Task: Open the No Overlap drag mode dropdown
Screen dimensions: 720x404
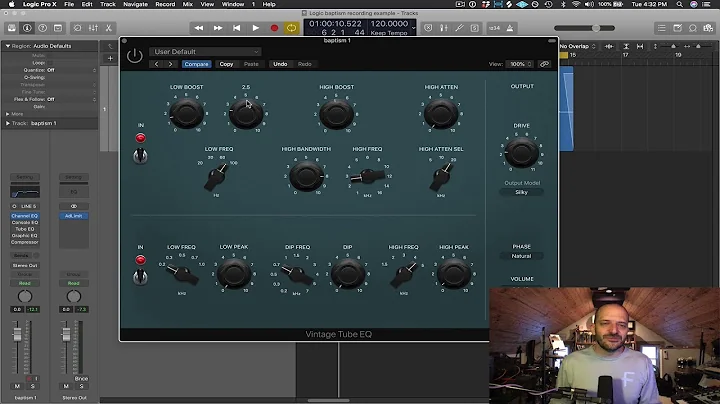Action: pyautogui.click(x=578, y=46)
